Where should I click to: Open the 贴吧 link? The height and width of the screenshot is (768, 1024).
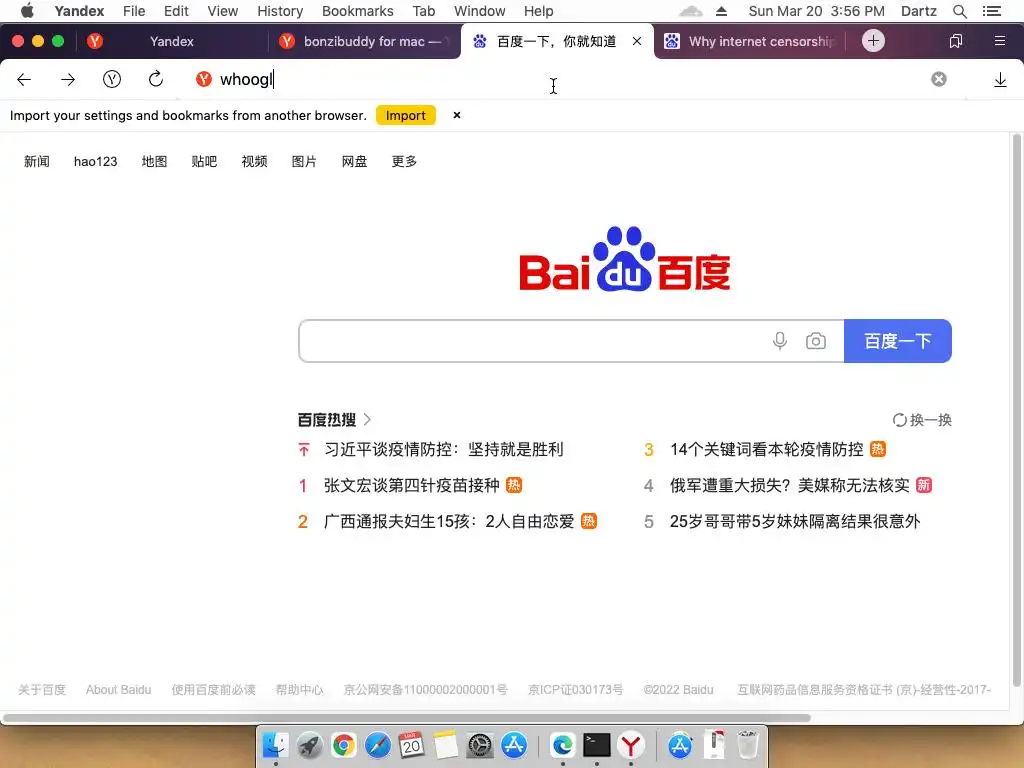(x=204, y=161)
